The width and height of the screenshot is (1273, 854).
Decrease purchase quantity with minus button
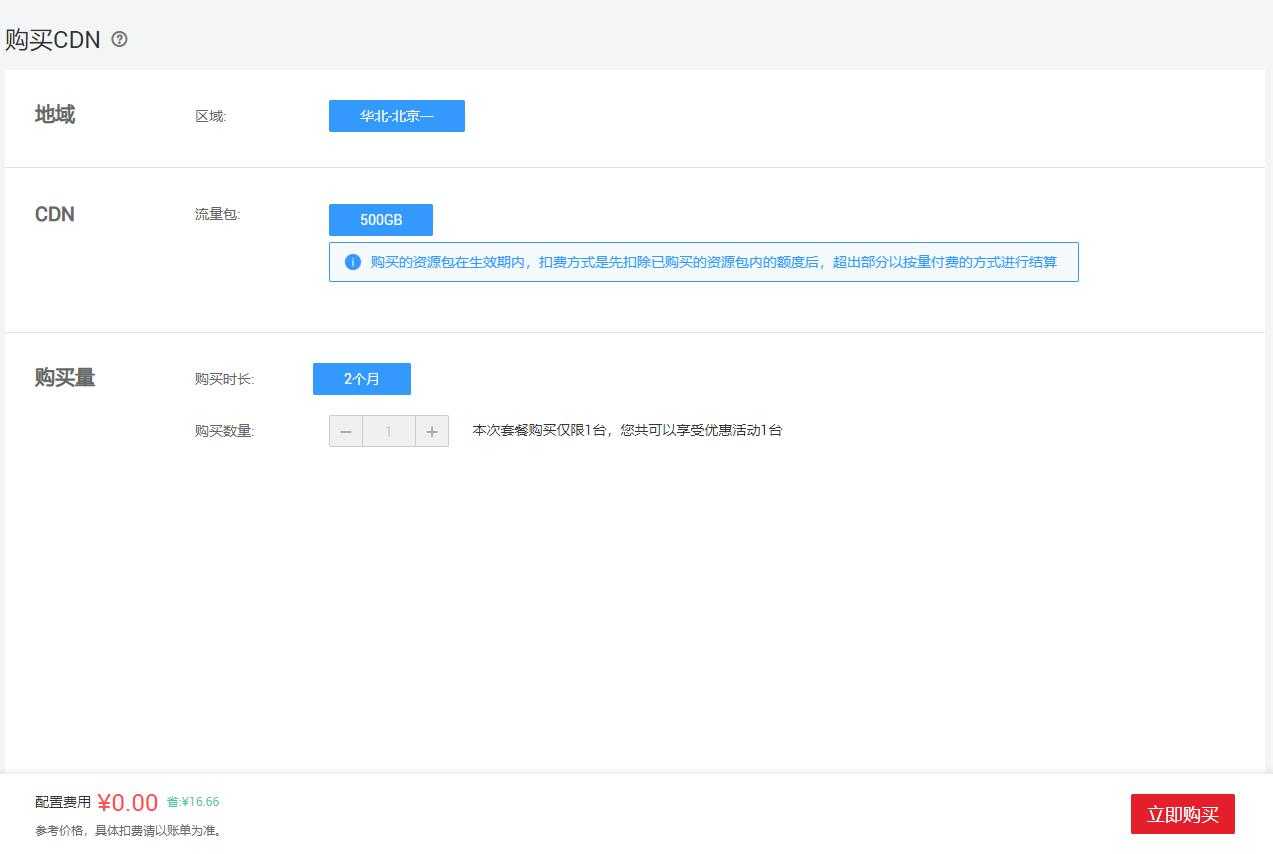346,432
